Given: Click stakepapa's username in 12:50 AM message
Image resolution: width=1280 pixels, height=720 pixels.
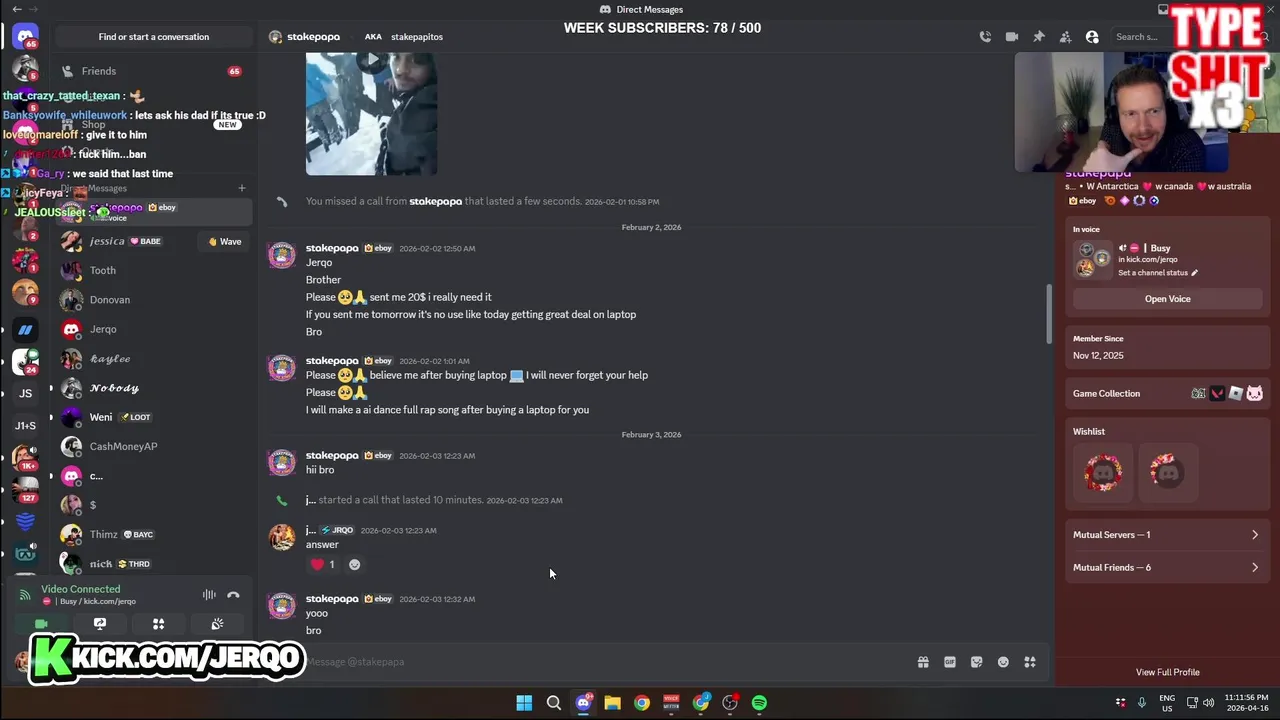Looking at the screenshot, I should (x=332, y=248).
